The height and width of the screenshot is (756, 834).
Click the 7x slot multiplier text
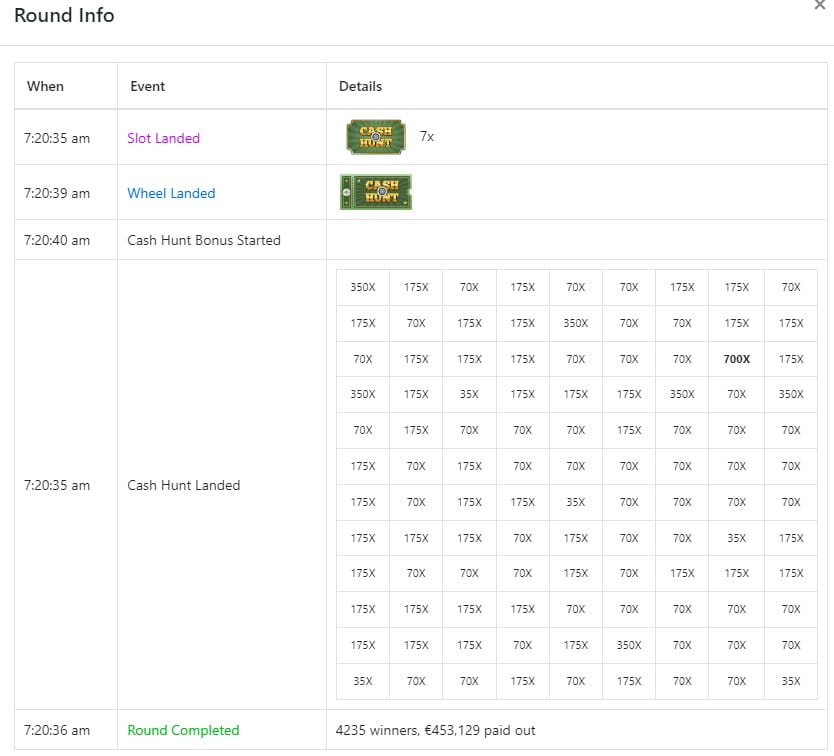(427, 137)
